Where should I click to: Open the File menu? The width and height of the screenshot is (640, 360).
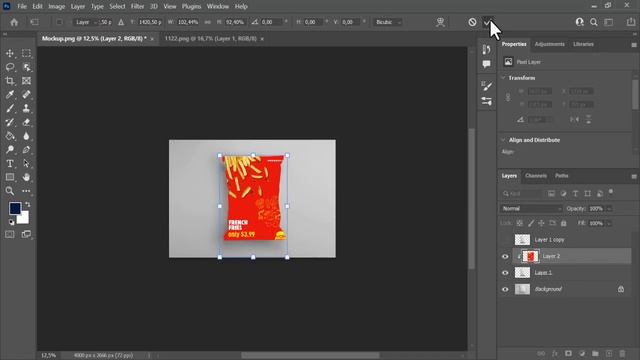[x=22, y=6]
